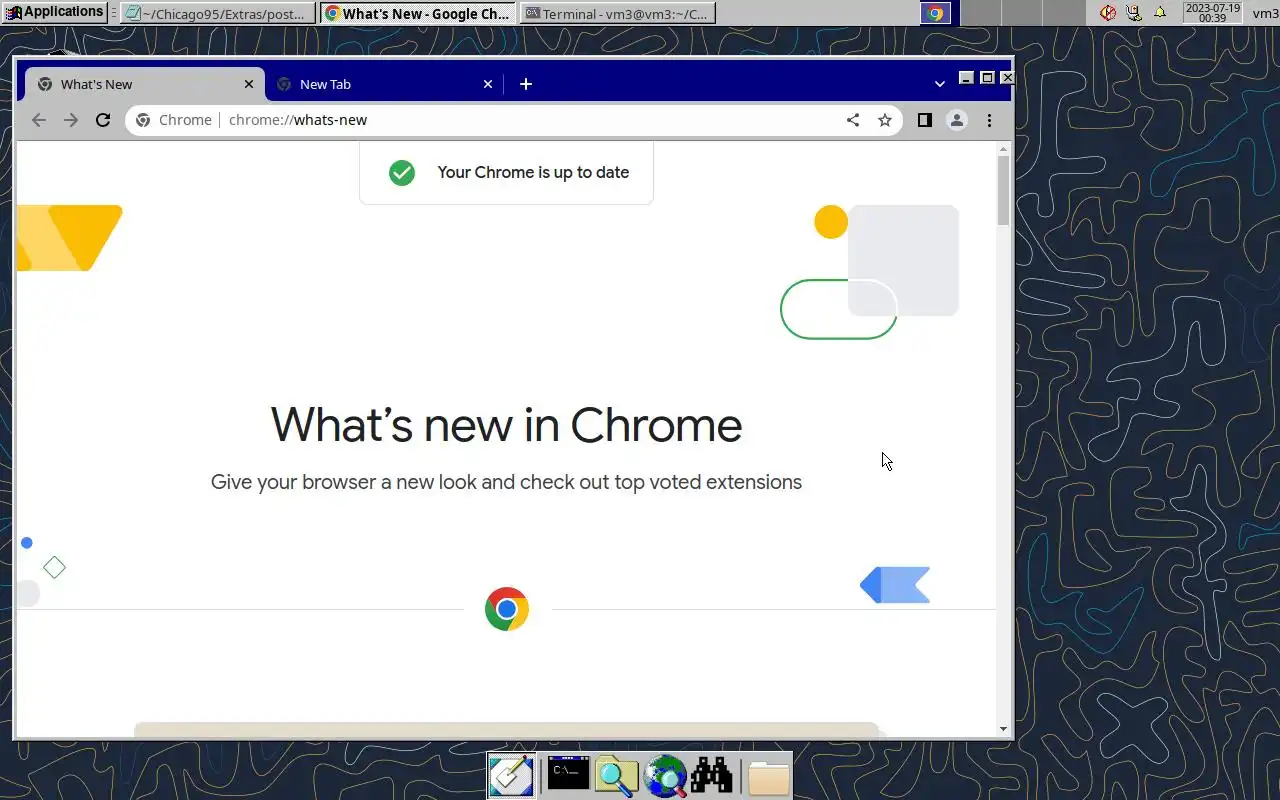This screenshot has height=800, width=1280.
Task: Launch the text editor dock icon
Action: 511,776
